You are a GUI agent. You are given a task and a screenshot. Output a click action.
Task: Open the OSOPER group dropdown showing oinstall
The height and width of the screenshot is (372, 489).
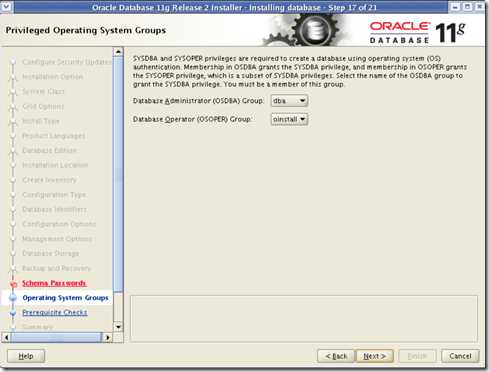[289, 119]
